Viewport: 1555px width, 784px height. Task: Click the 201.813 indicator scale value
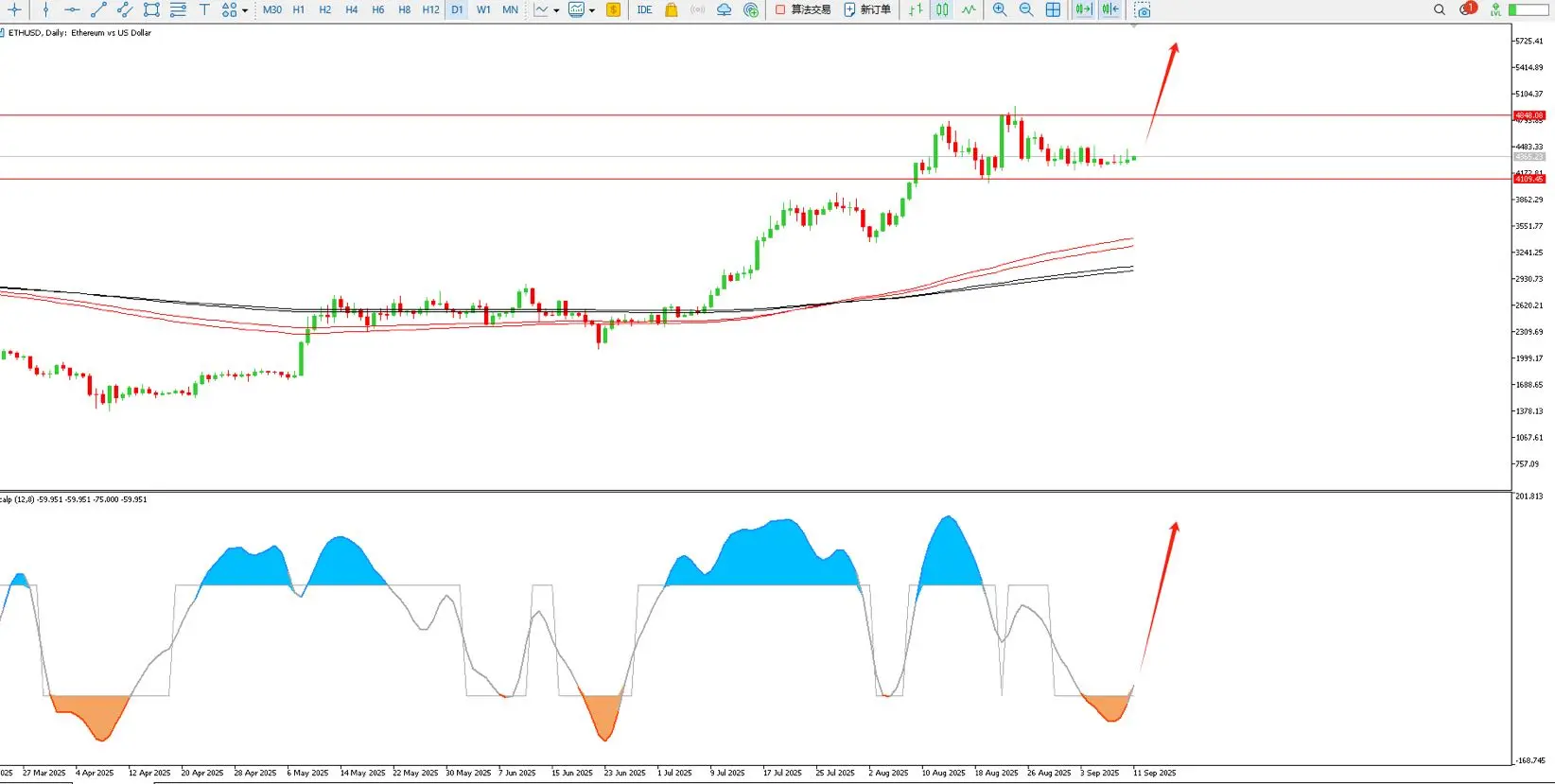point(1529,497)
